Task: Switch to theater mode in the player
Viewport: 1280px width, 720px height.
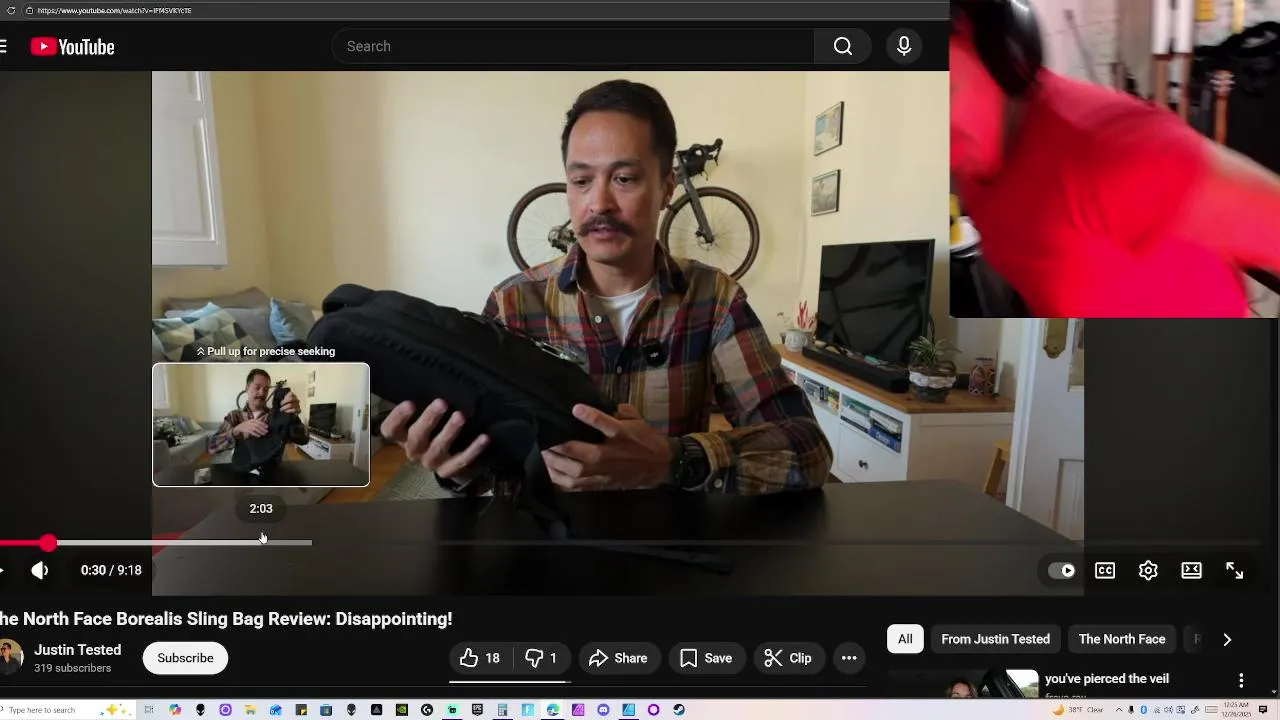Action: pos(1191,570)
